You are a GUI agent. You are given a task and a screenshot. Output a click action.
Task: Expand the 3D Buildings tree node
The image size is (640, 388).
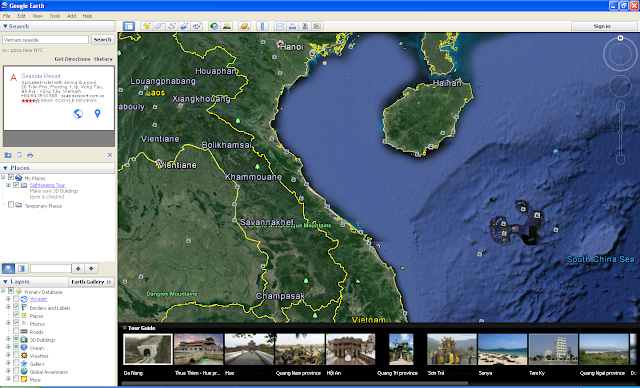[8, 339]
